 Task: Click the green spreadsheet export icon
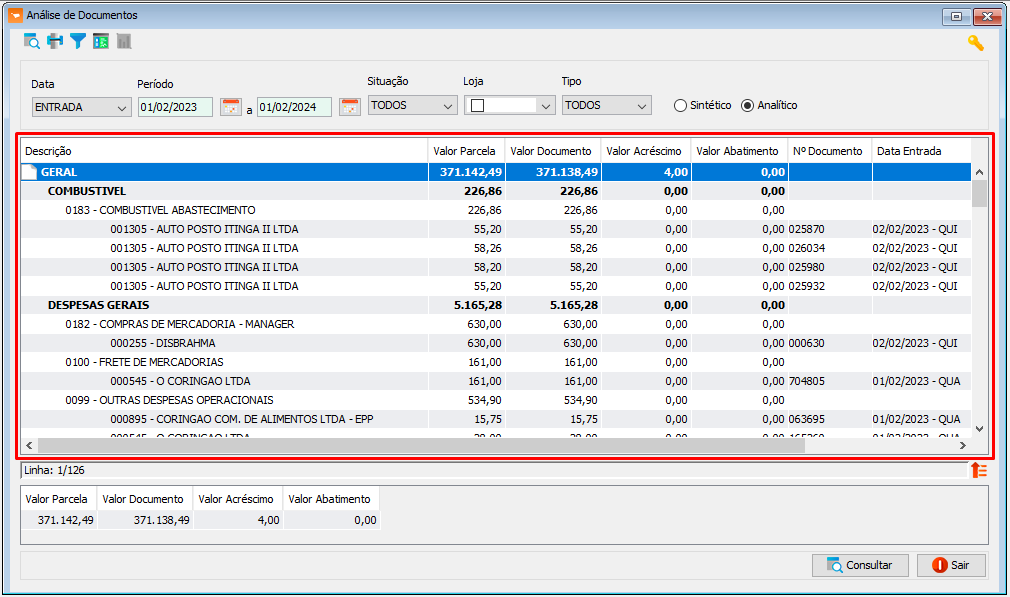pos(101,42)
